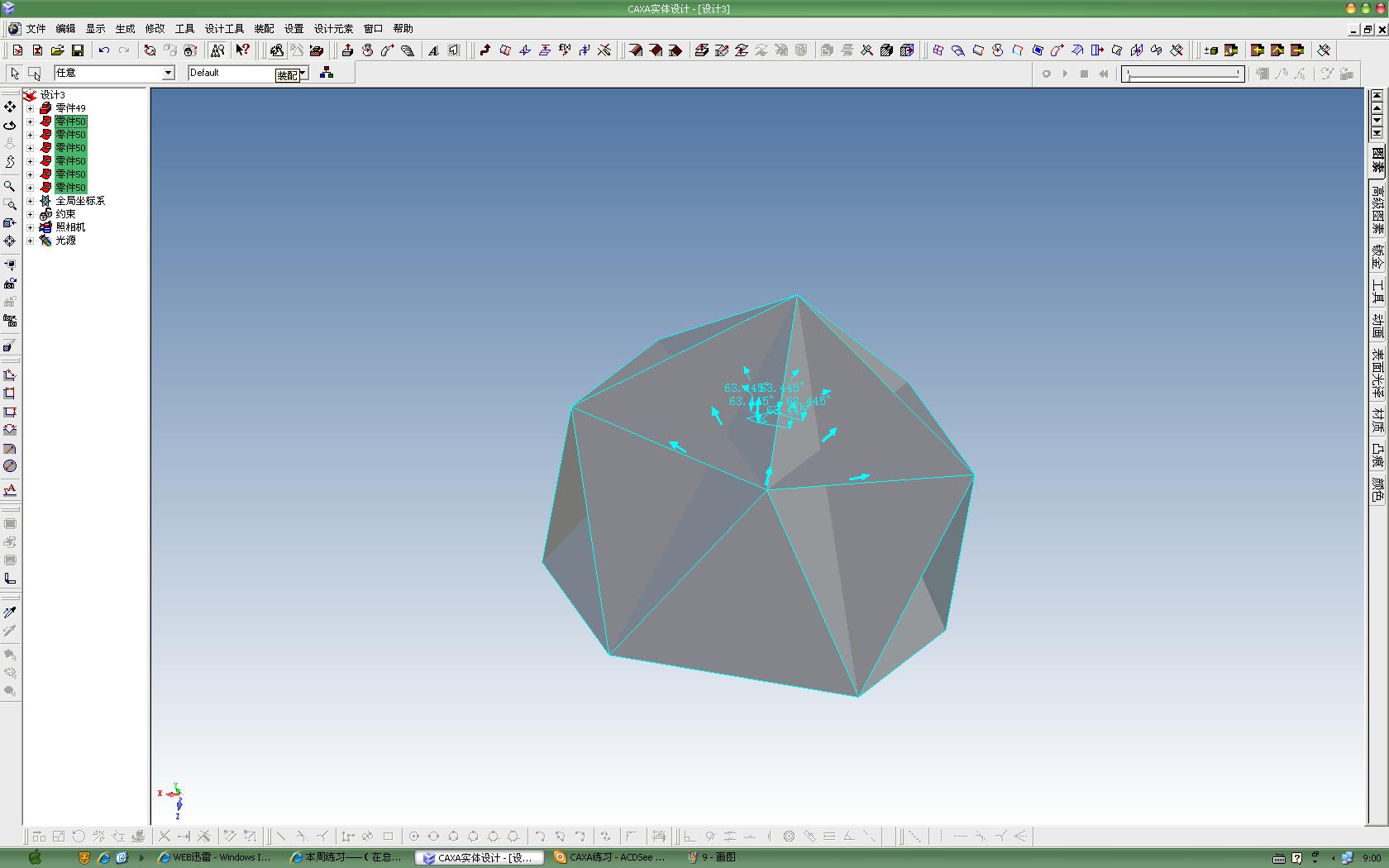Switch to CAXA练习 - ACDSee taskbar window
This screenshot has width=1389, height=868.
pos(612,857)
